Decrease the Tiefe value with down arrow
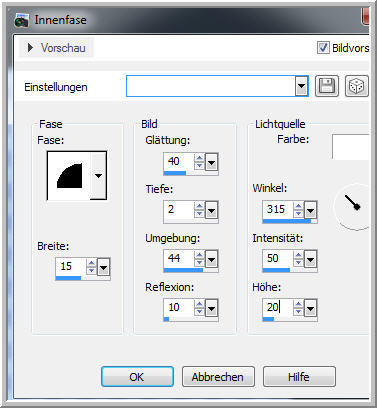The image size is (377, 408). [199, 214]
